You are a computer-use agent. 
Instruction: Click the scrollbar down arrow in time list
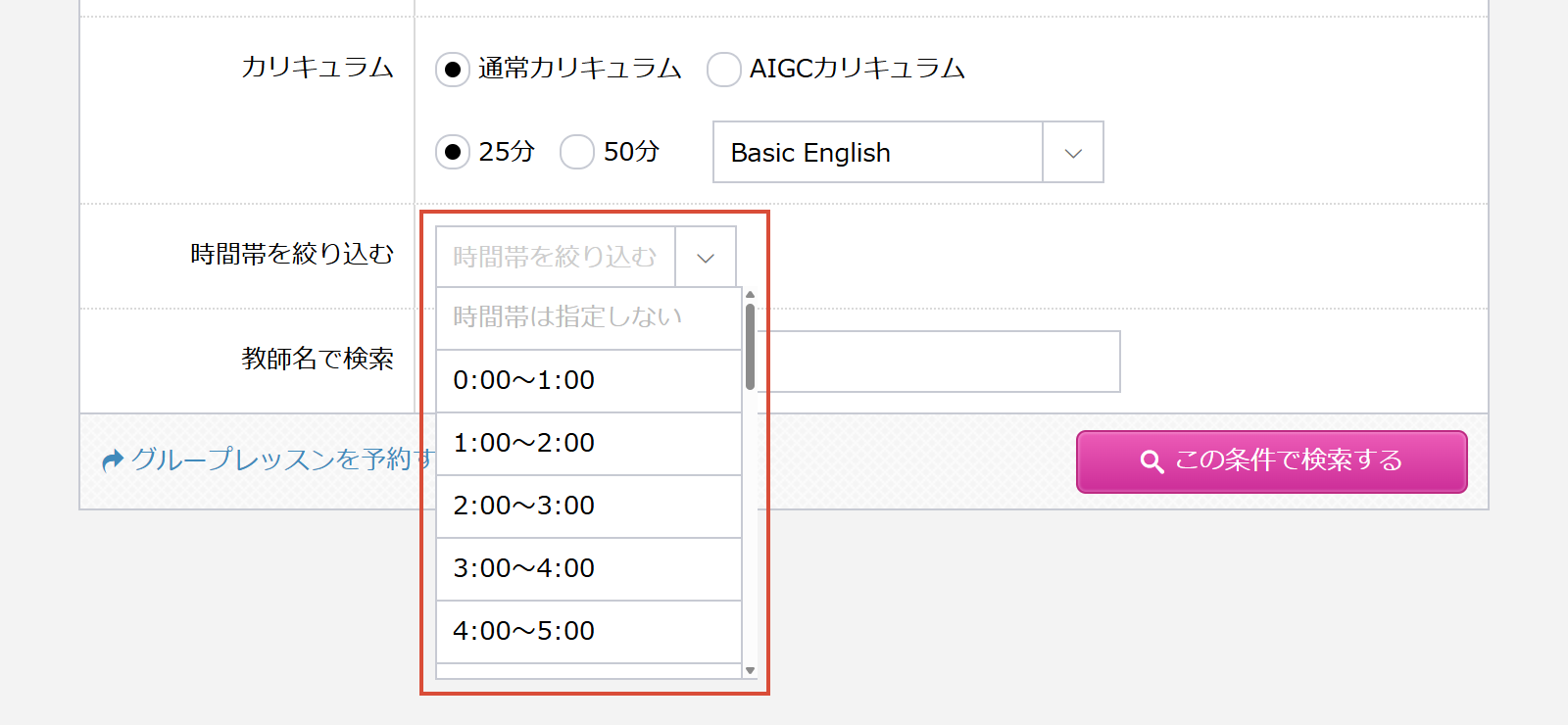[x=750, y=671]
